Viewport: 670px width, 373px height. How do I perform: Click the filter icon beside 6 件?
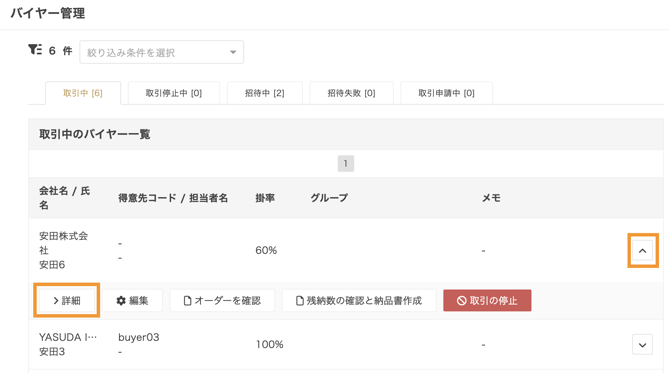tap(35, 50)
